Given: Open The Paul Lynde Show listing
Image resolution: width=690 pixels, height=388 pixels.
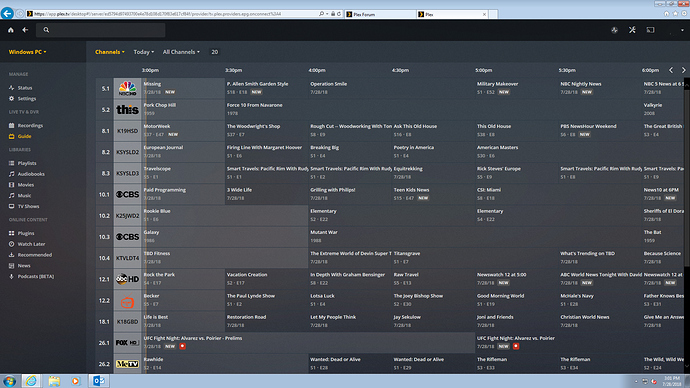Looking at the screenshot, I should [266, 300].
